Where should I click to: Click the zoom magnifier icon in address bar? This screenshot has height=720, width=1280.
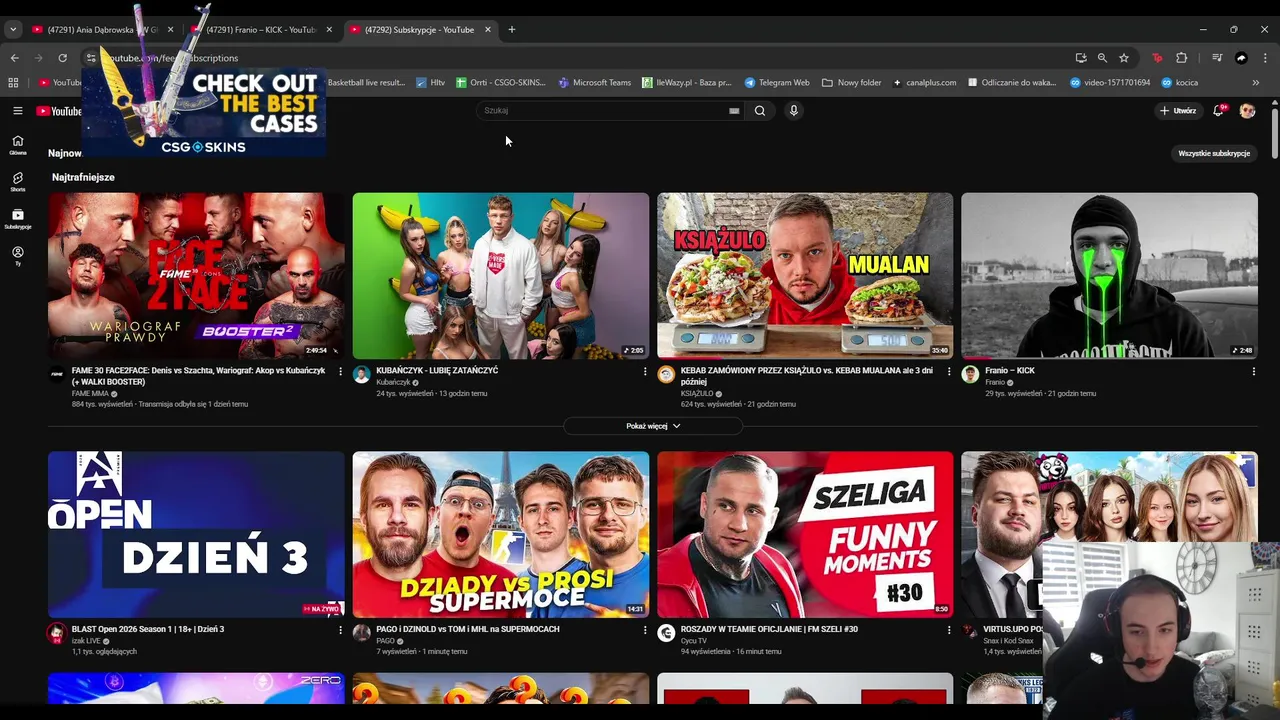(1102, 58)
